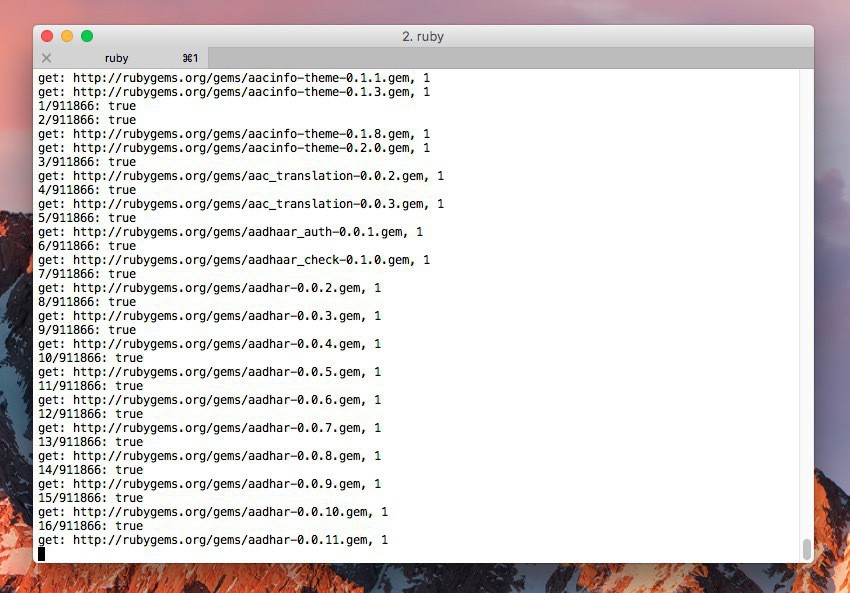The height and width of the screenshot is (593, 850).
Task: Click the aadhar-0.0.10.gem URL line
Action: [x=213, y=512]
